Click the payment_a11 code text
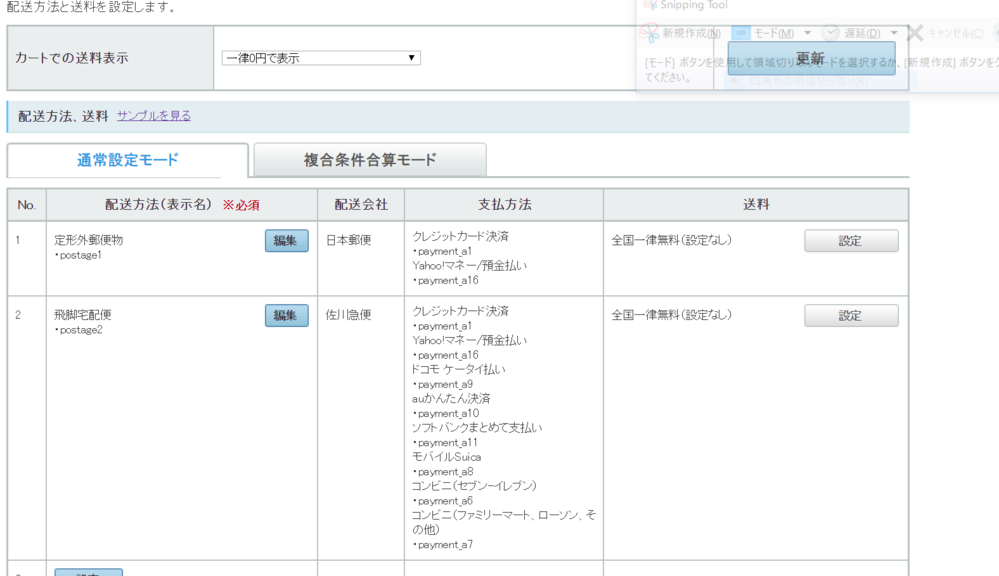The image size is (999, 576). pyautogui.click(x=447, y=443)
